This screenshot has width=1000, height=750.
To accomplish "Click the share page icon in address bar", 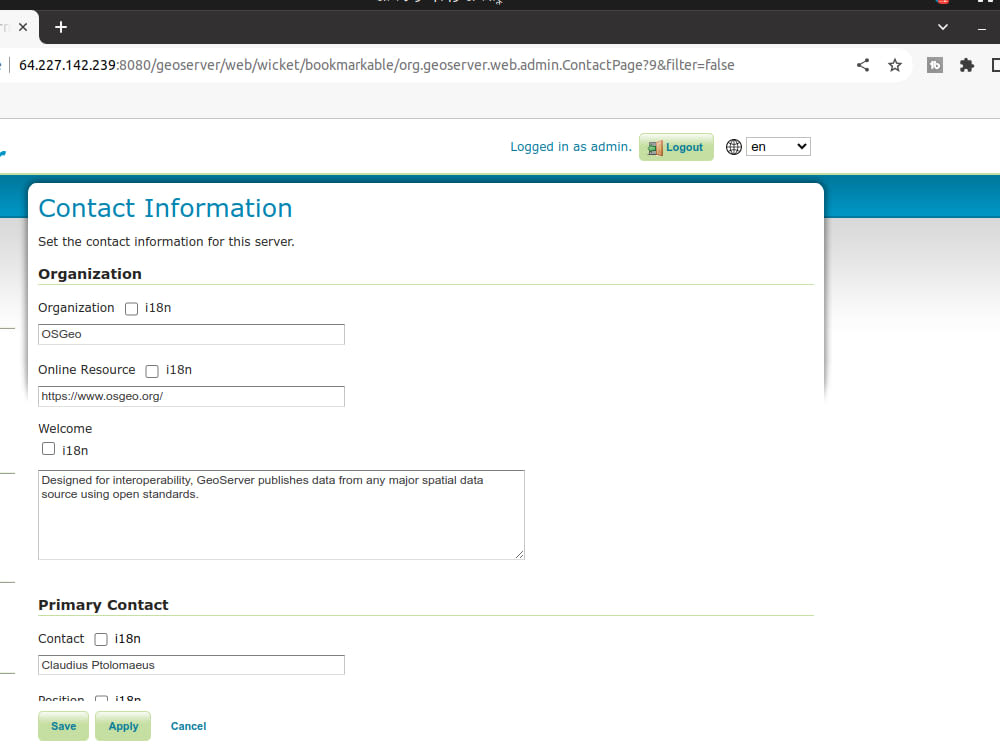I will [x=863, y=65].
